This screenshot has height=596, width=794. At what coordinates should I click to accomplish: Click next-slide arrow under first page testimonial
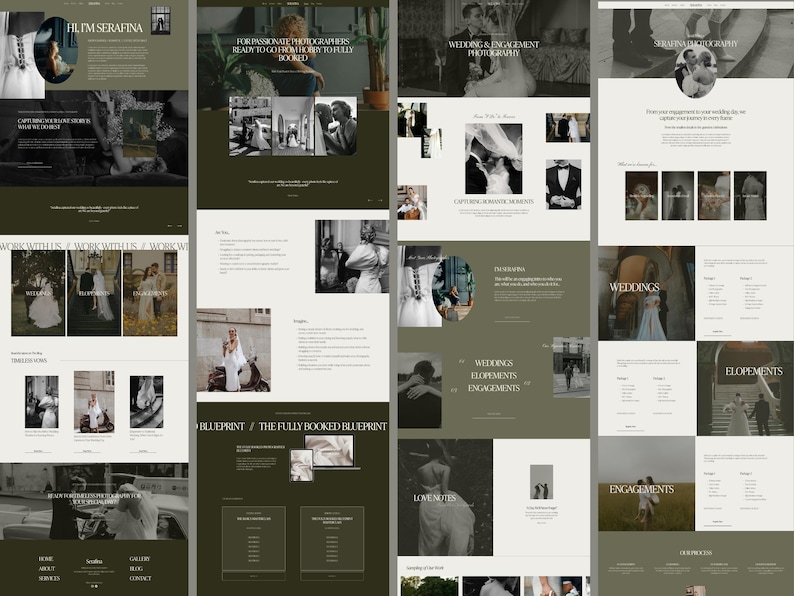179,226
